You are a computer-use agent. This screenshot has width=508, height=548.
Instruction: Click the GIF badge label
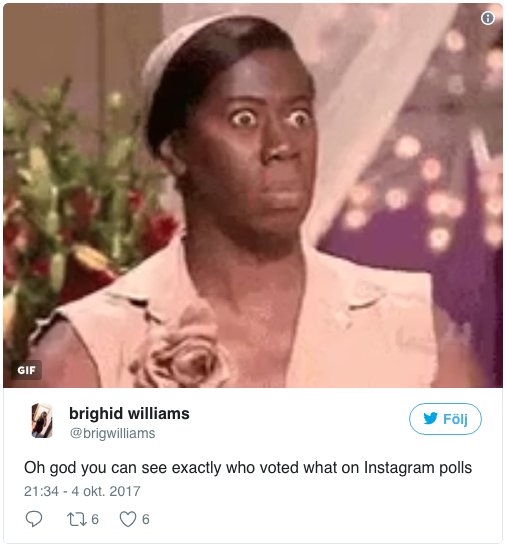click(x=26, y=370)
